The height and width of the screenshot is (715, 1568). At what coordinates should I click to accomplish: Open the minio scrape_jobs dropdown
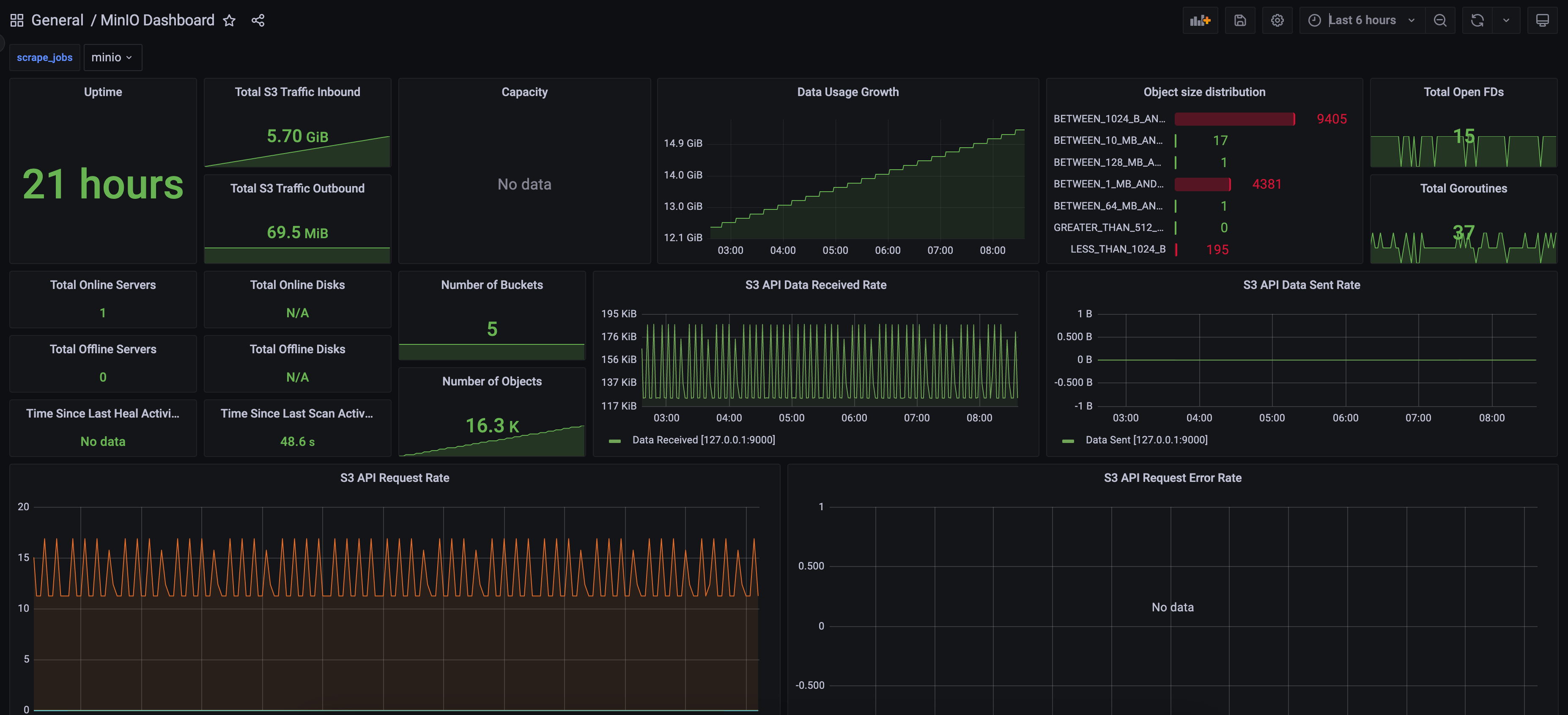(112, 57)
